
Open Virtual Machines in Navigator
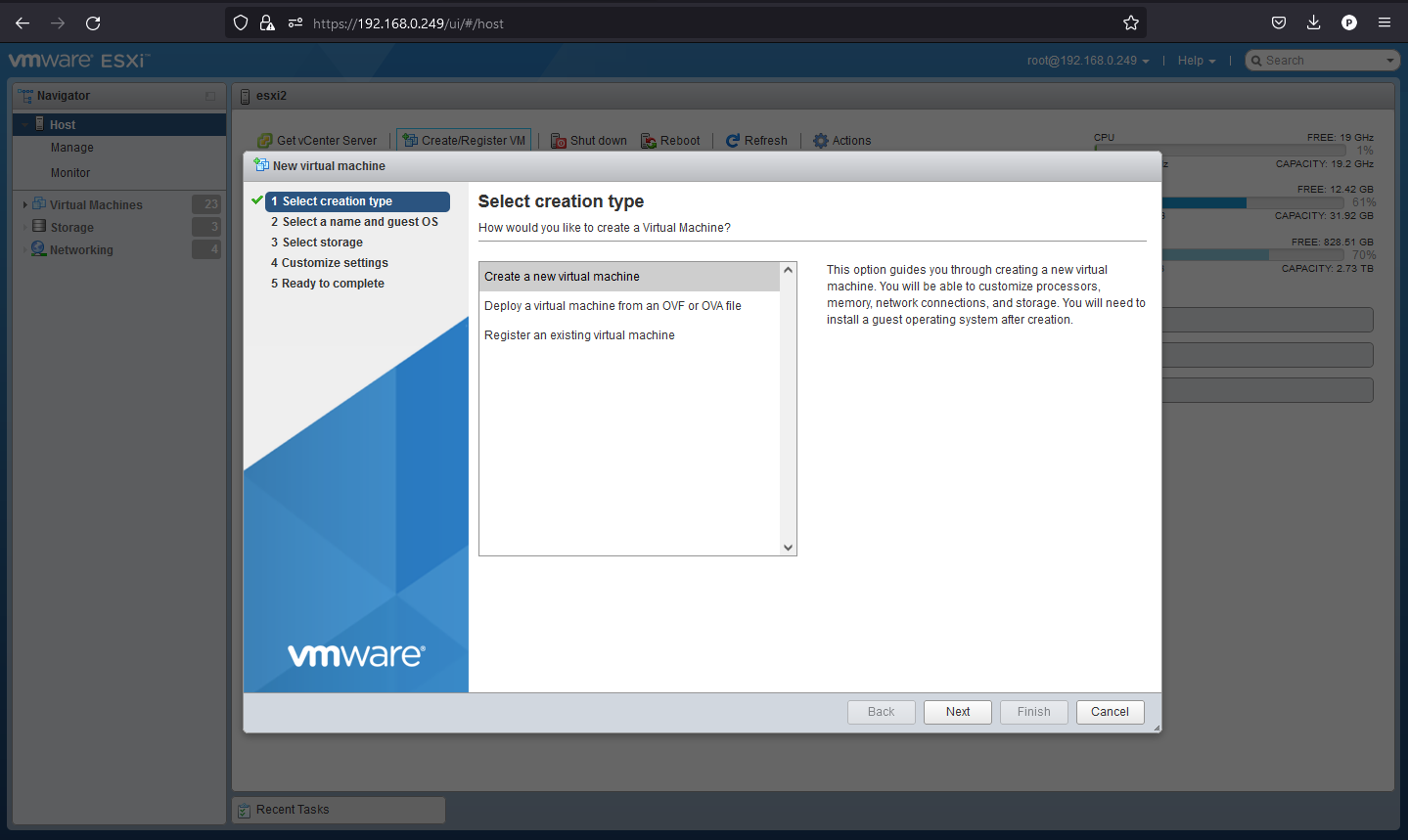point(96,204)
